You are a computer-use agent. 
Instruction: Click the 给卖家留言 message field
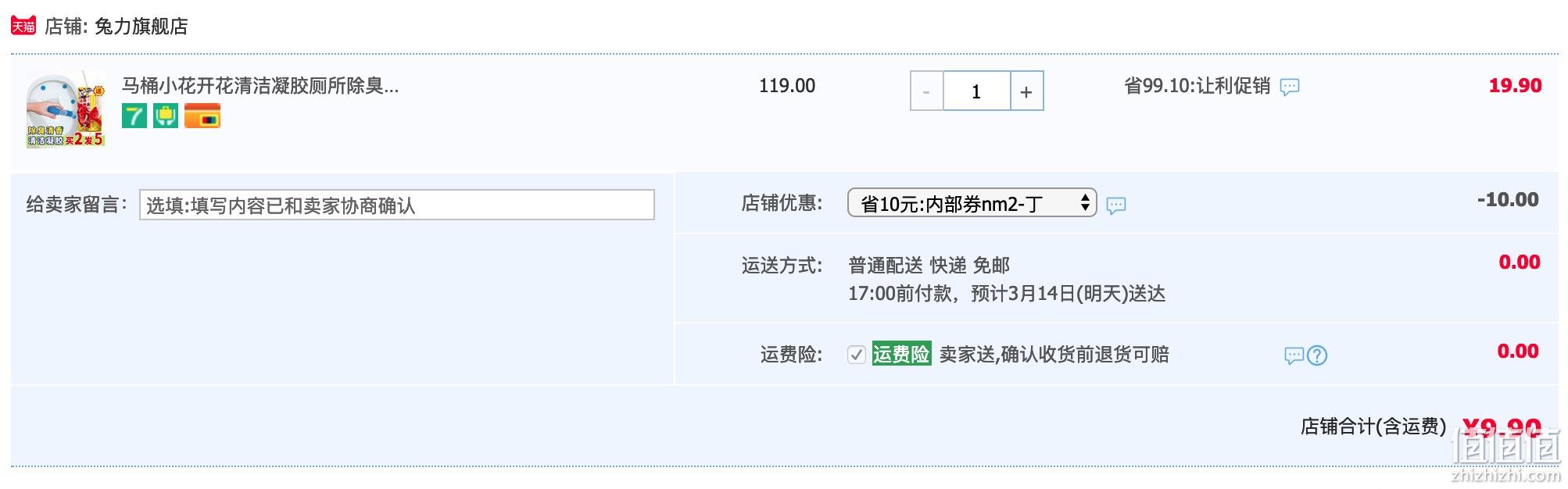point(396,205)
